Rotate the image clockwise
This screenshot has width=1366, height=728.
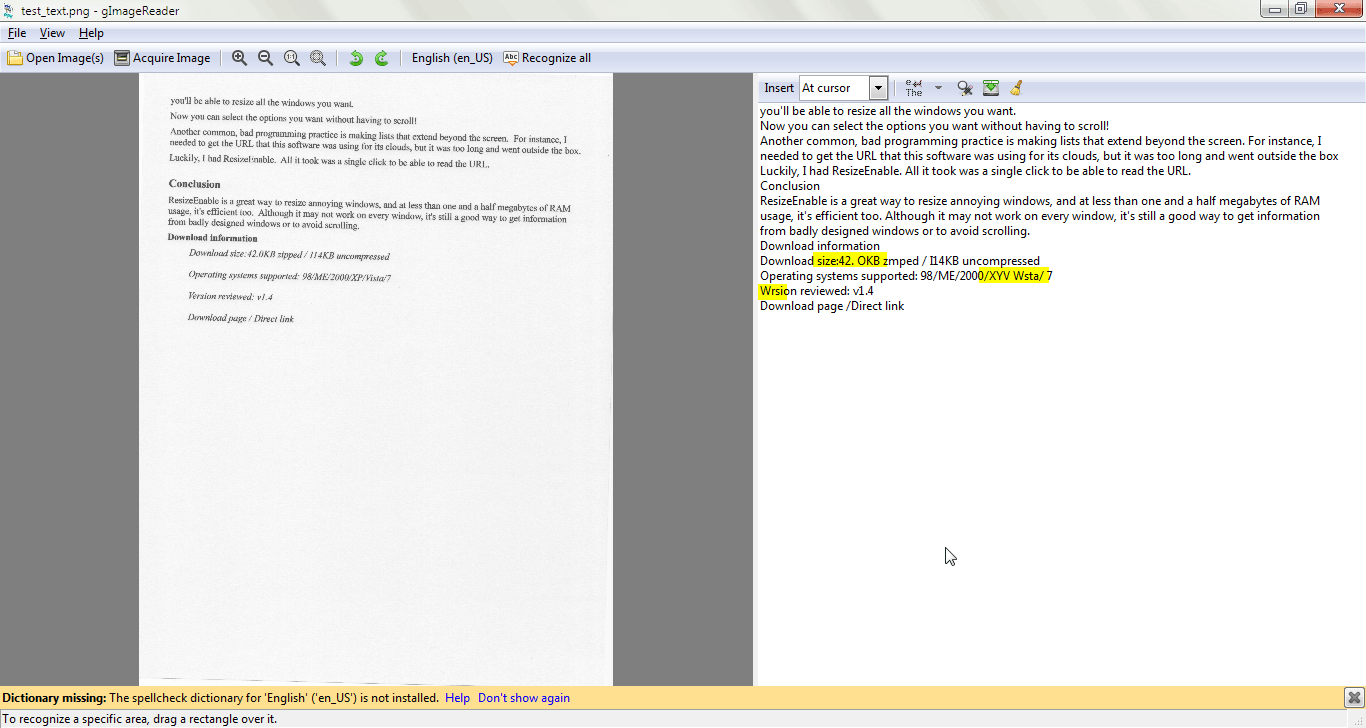click(x=381, y=58)
